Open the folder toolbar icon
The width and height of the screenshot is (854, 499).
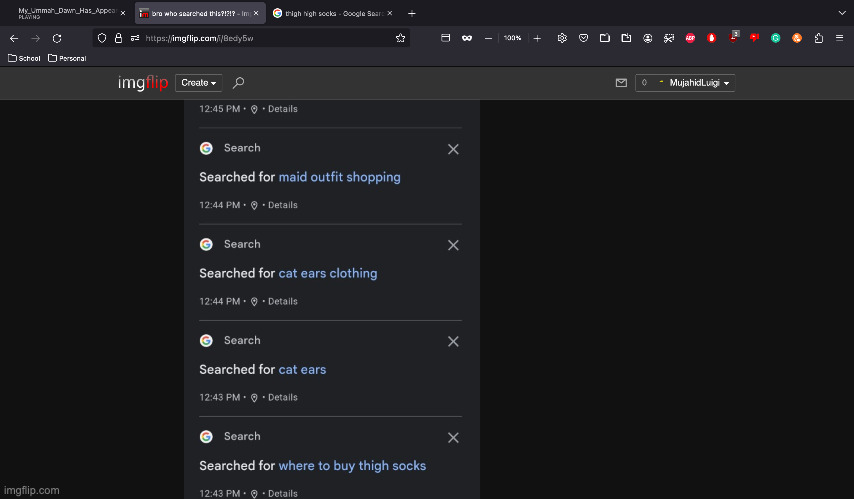[x=605, y=38]
